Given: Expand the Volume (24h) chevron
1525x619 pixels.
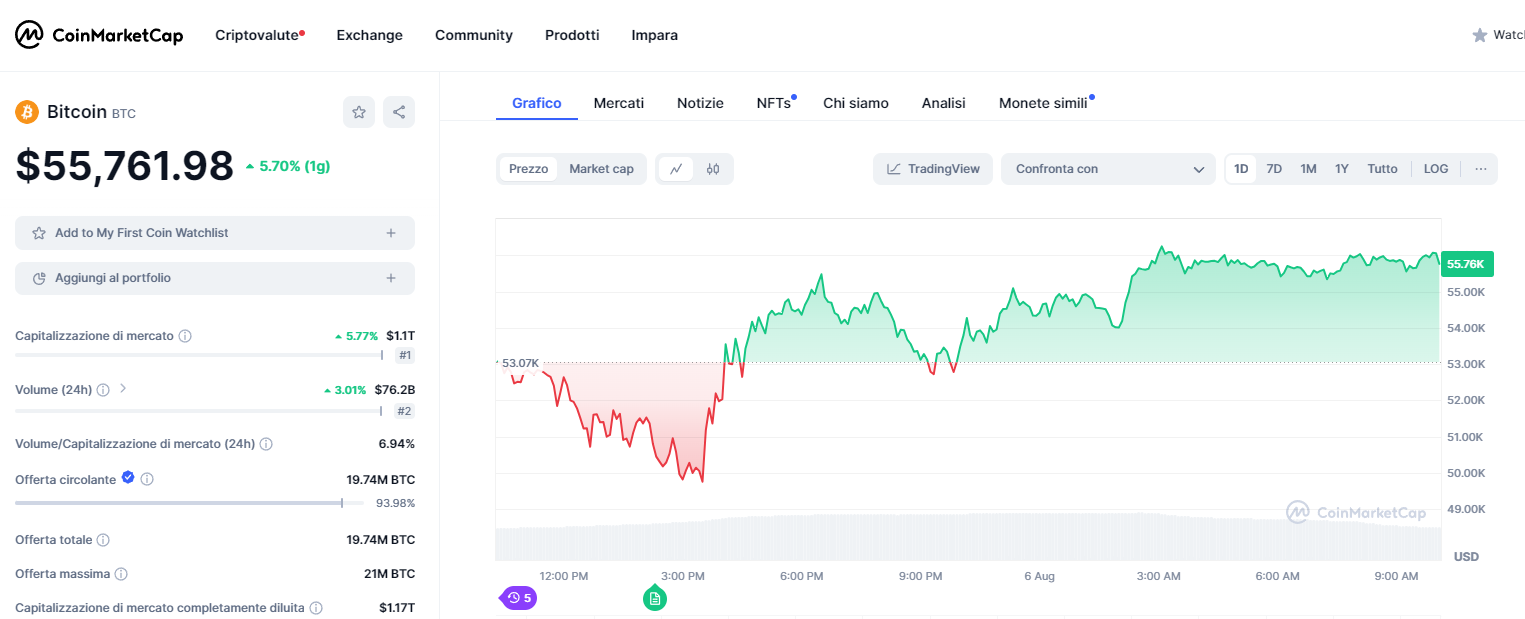Looking at the screenshot, I should (x=123, y=388).
